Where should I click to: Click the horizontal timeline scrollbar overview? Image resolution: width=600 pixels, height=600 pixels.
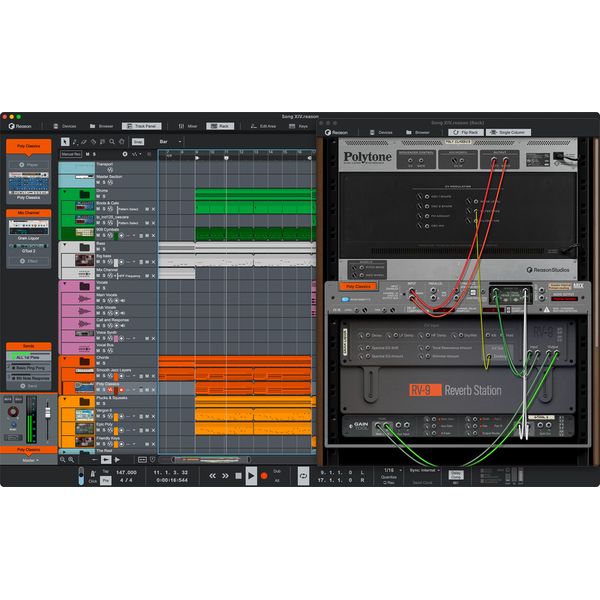[x=211, y=460]
